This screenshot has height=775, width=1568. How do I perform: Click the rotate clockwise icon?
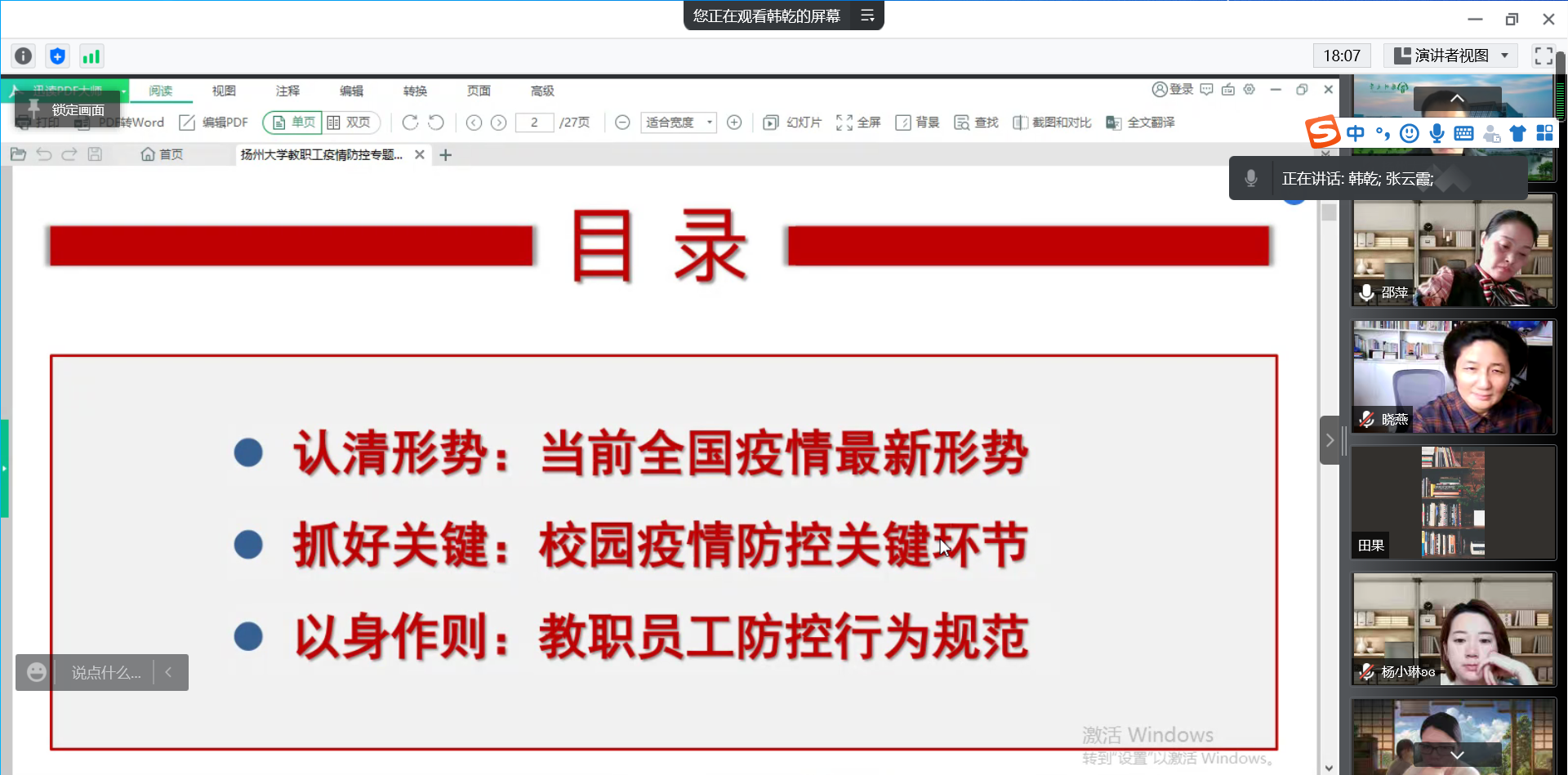pos(410,122)
